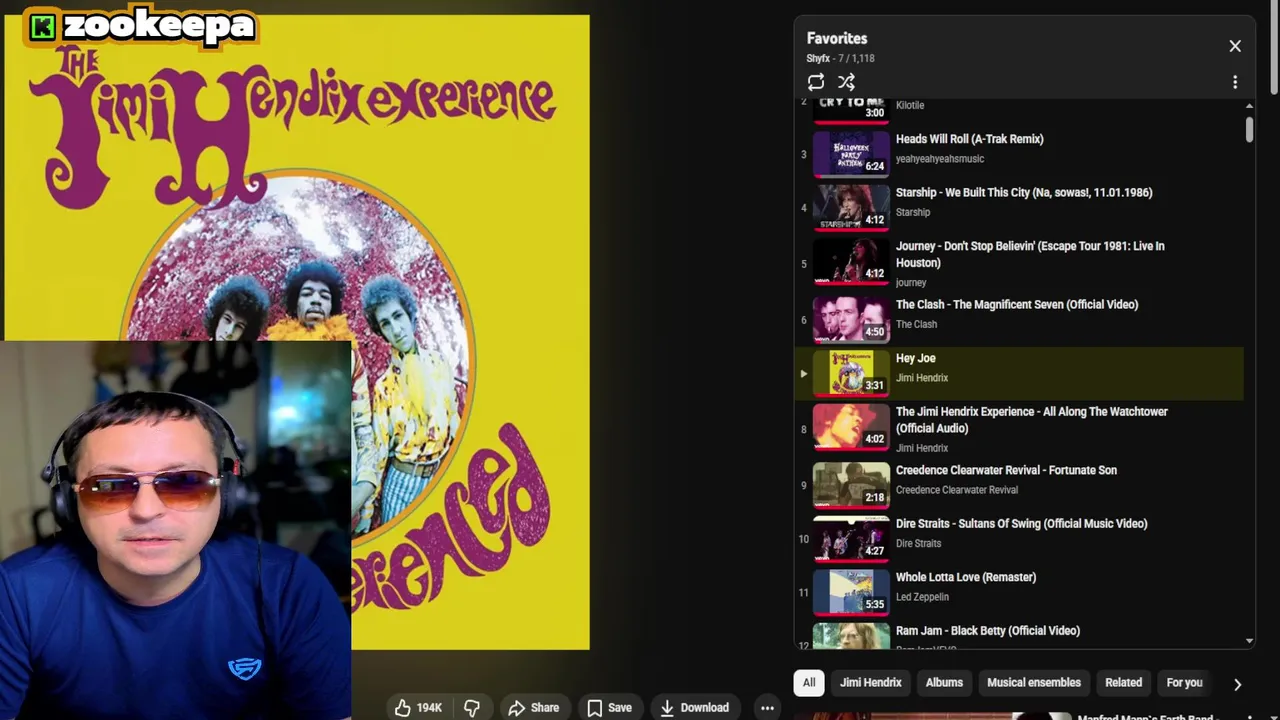Open The Clash Magnificent Seven thumbnail
The image size is (1280, 720).
pos(851,319)
